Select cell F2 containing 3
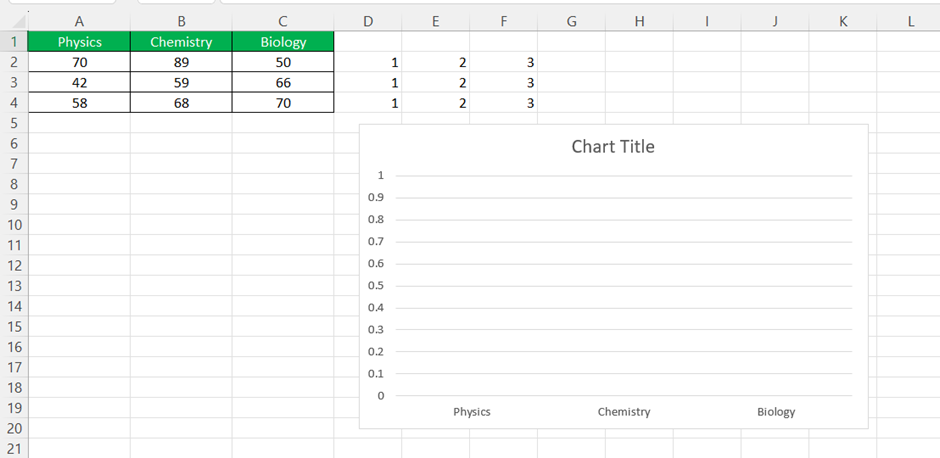This screenshot has height=458, width=940. point(504,62)
